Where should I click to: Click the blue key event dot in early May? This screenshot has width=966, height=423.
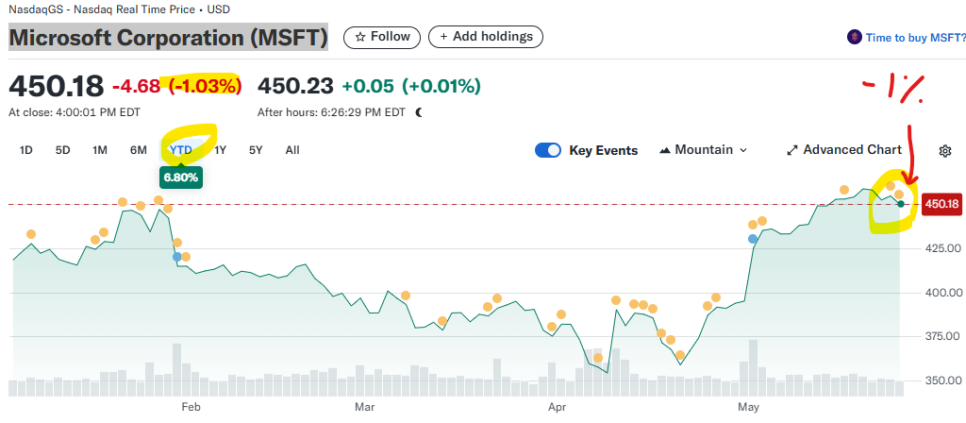tap(753, 239)
